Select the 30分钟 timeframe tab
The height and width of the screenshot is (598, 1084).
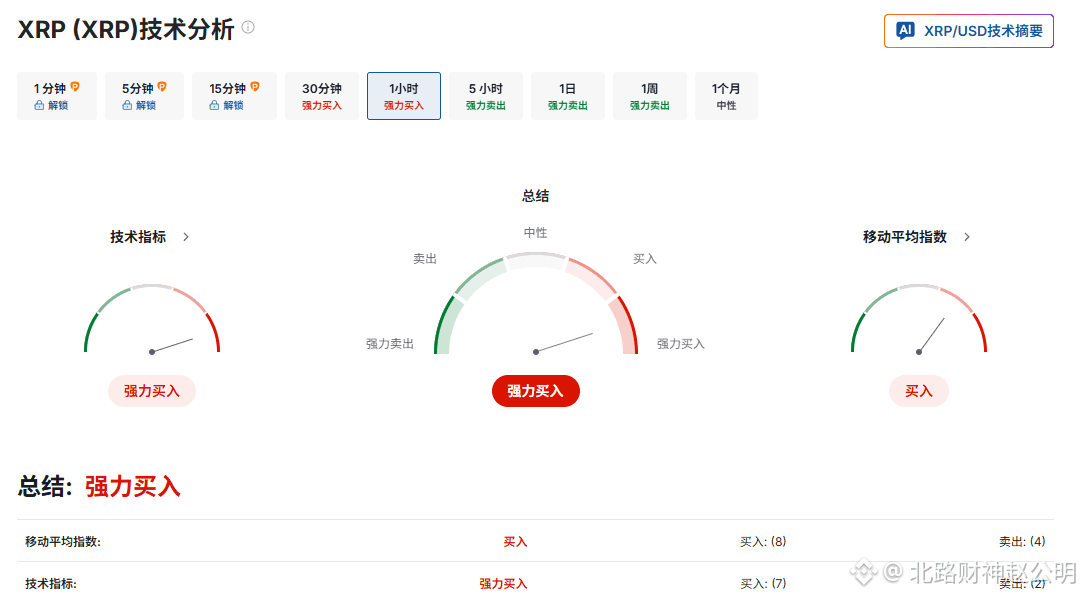point(321,96)
